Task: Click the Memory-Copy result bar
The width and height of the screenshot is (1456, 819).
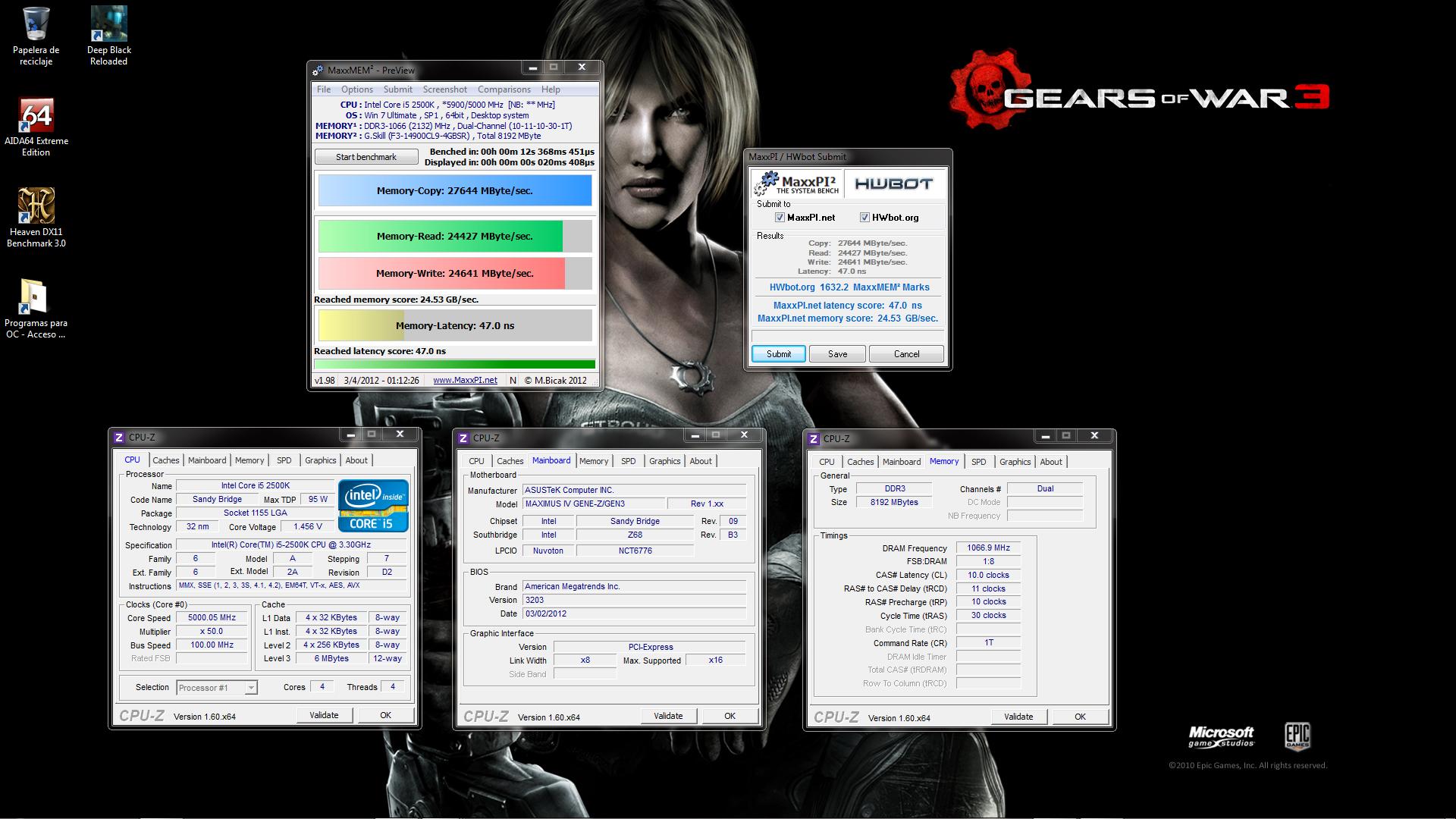Action: (455, 191)
